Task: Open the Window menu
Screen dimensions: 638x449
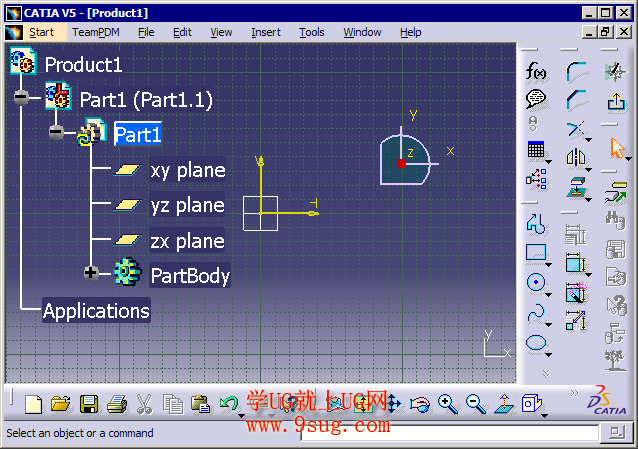Action: [362, 32]
